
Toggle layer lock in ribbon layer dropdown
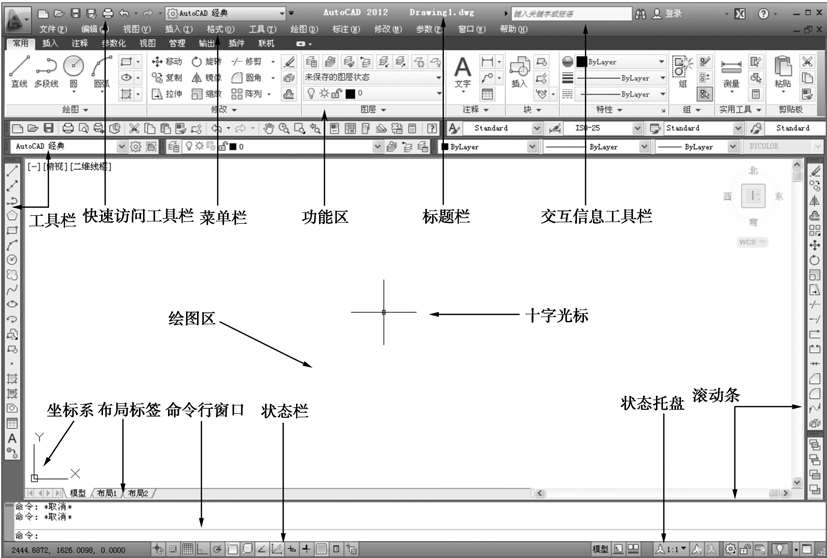click(336, 94)
